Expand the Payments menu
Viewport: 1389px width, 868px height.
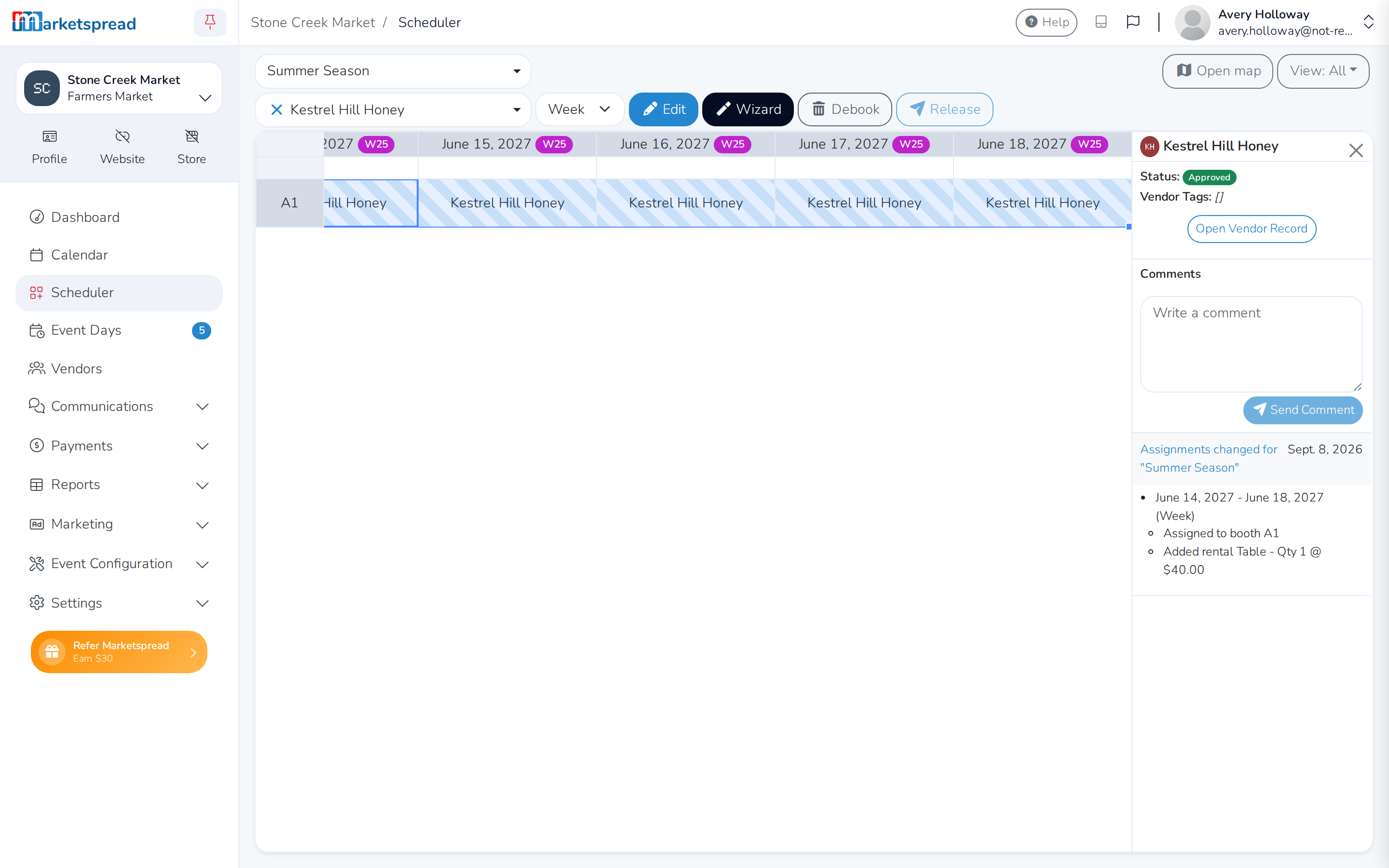[120, 446]
